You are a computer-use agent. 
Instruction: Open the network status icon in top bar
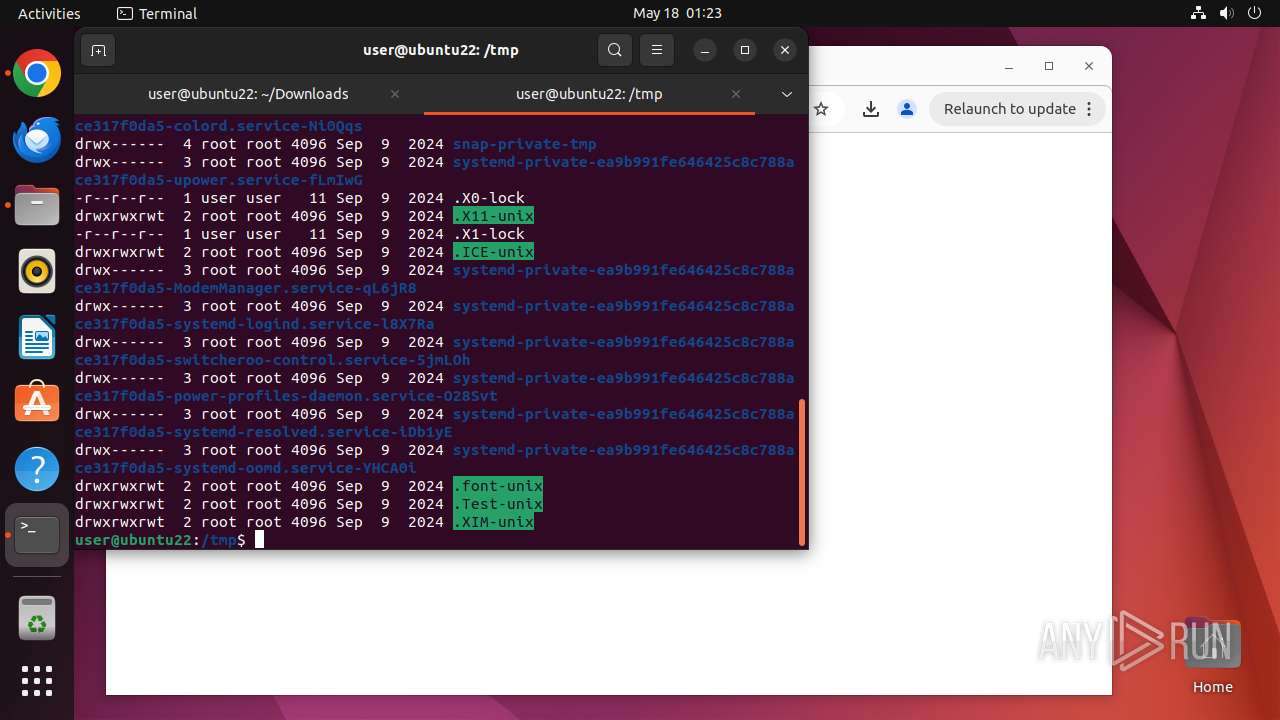pyautogui.click(x=1199, y=13)
